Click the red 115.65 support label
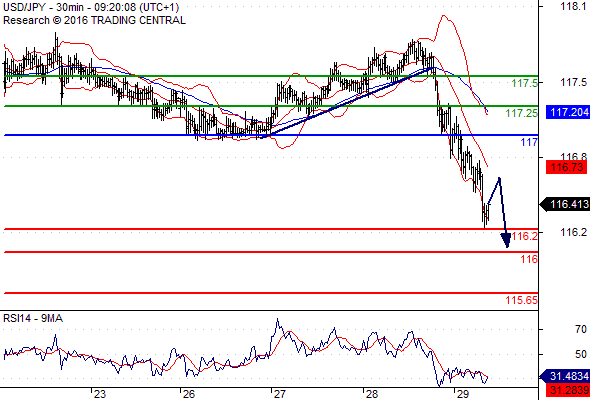The image size is (590, 400). pos(522,300)
